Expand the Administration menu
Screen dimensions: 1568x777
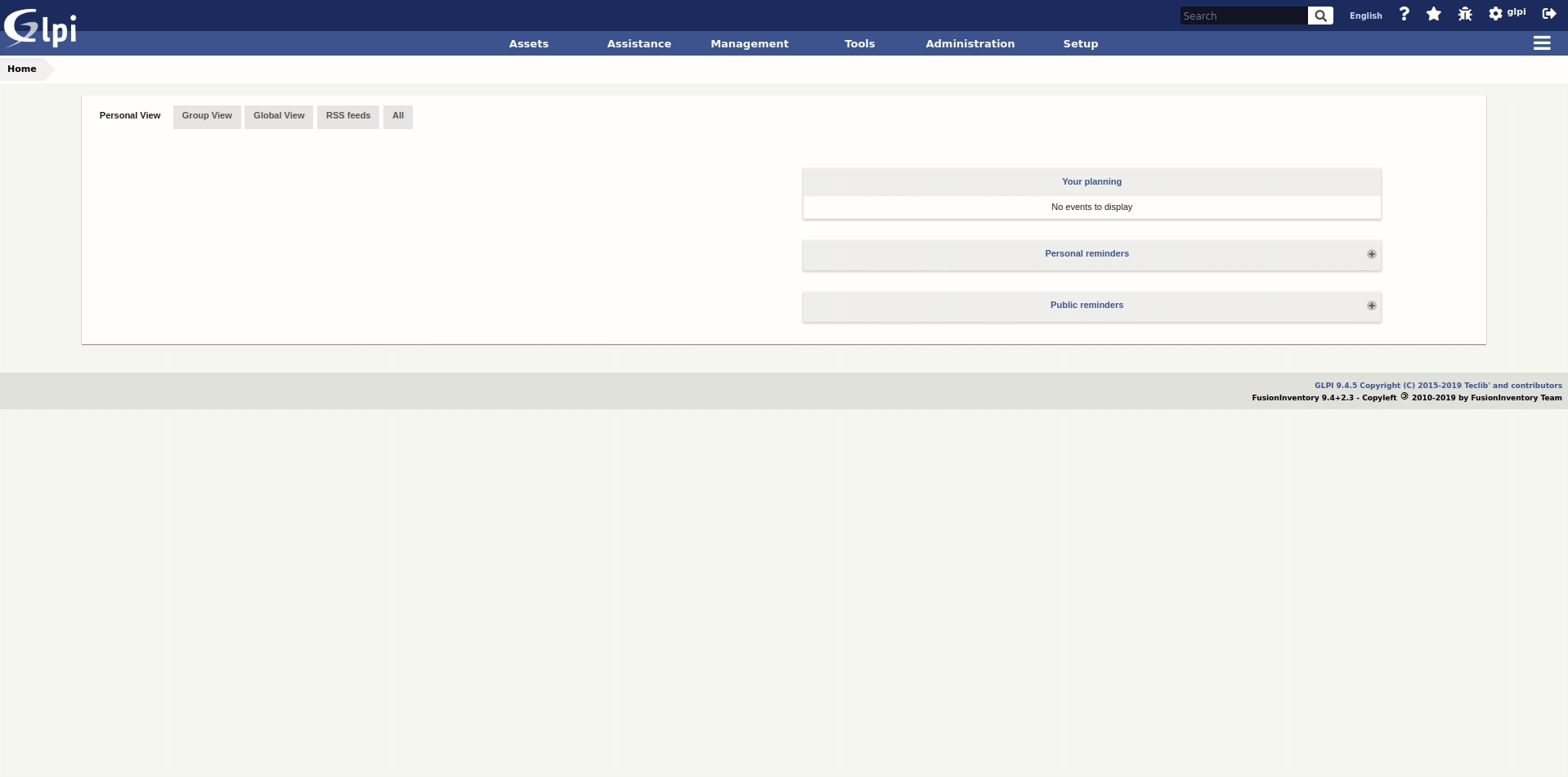click(970, 44)
